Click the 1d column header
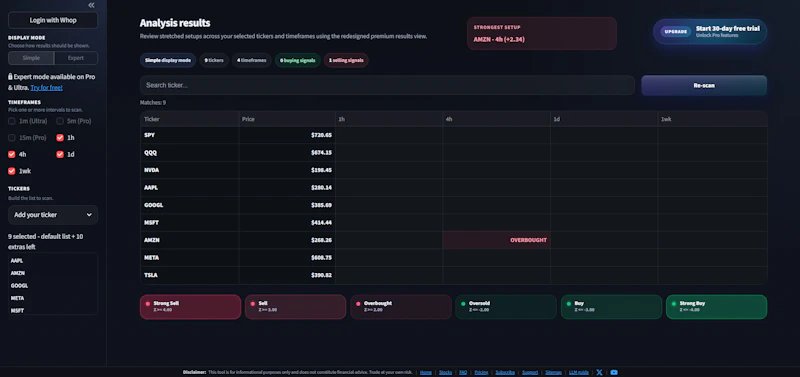 [604, 119]
